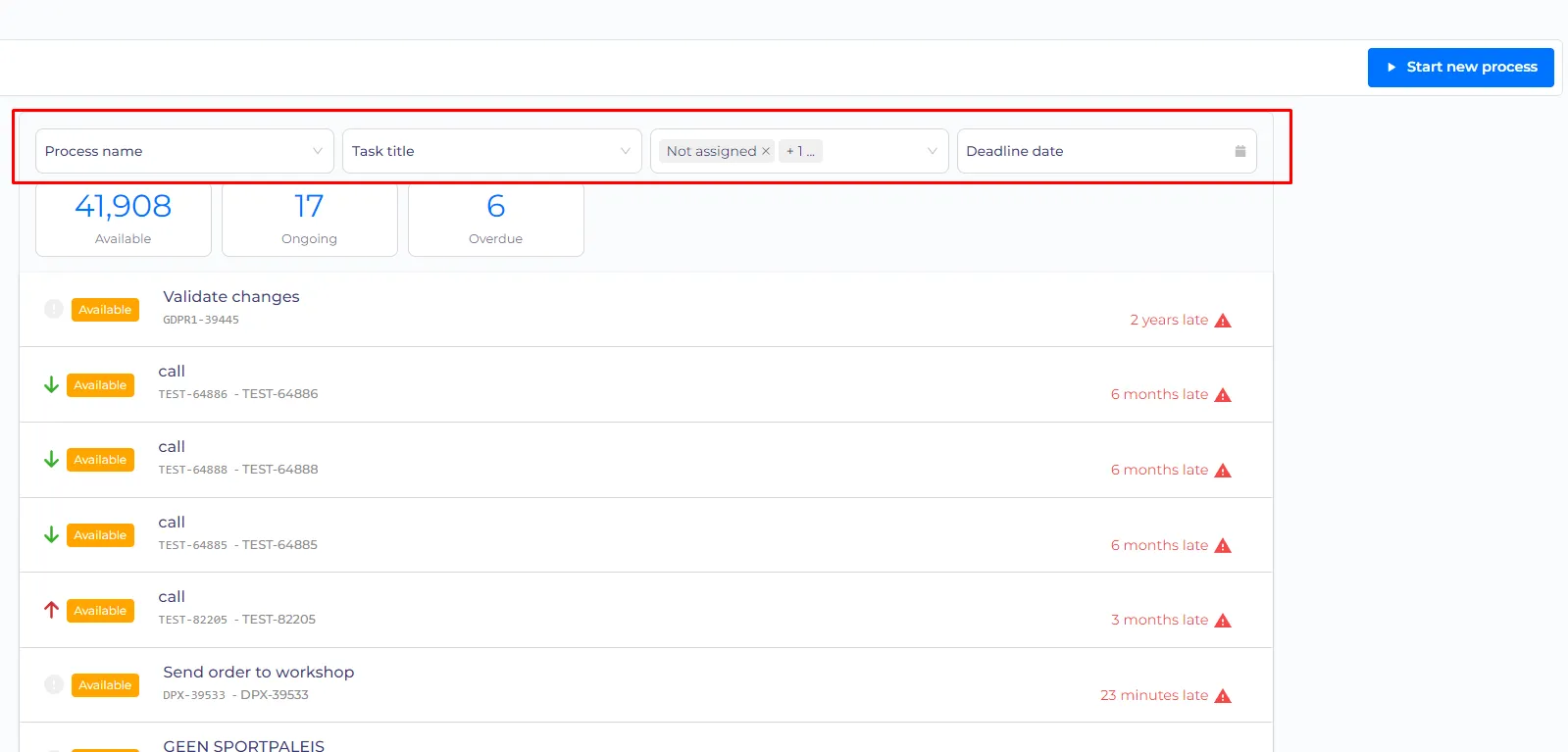Click the red up arrow for TEST-82205
1568x752 pixels.
(52, 610)
